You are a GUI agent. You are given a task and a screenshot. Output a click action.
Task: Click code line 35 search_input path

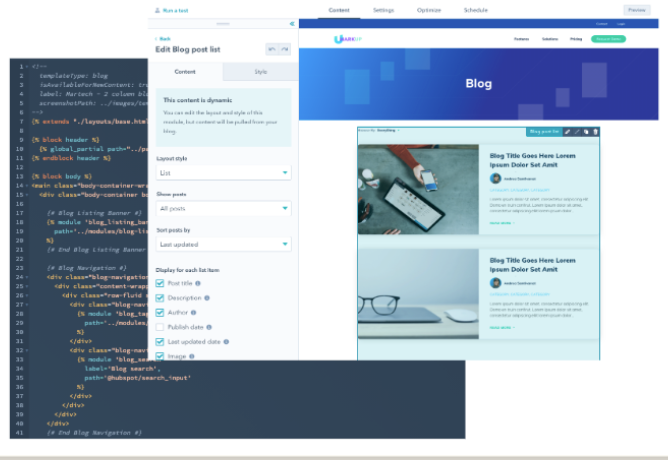(138, 378)
